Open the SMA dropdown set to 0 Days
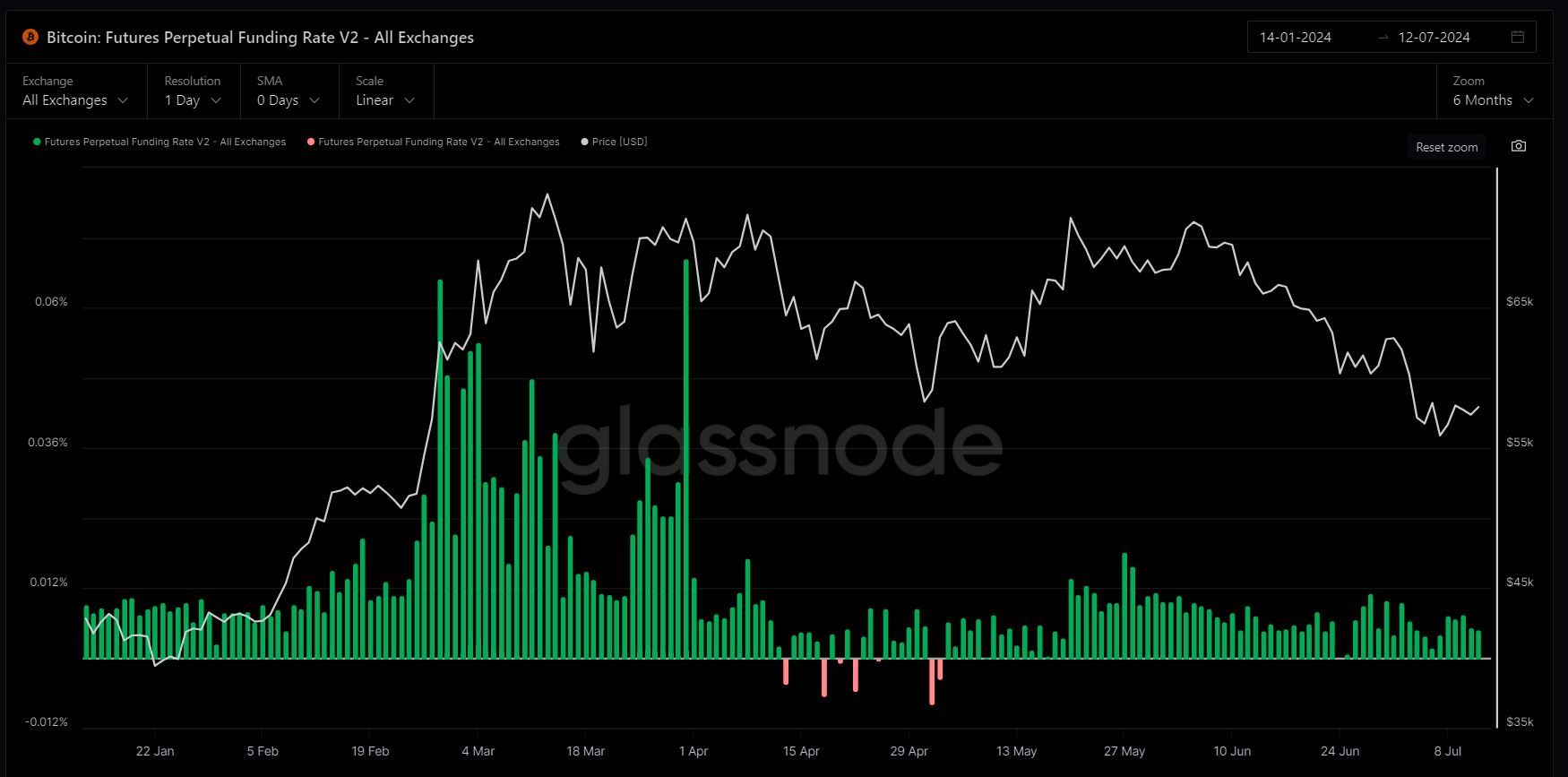The width and height of the screenshot is (1568, 777). [x=289, y=100]
